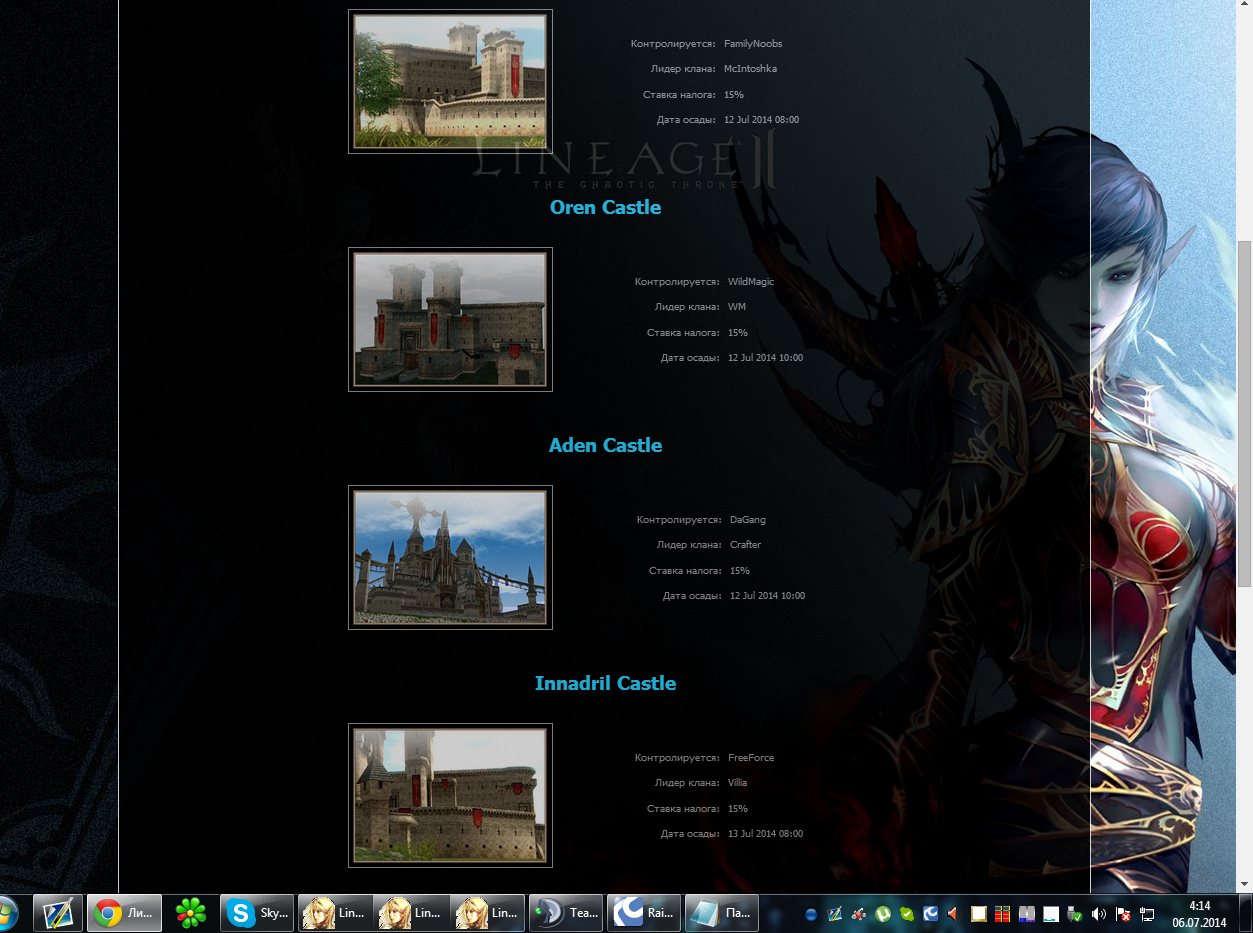Click the clan leader name Crafter
The height and width of the screenshot is (933, 1253).
click(x=746, y=545)
